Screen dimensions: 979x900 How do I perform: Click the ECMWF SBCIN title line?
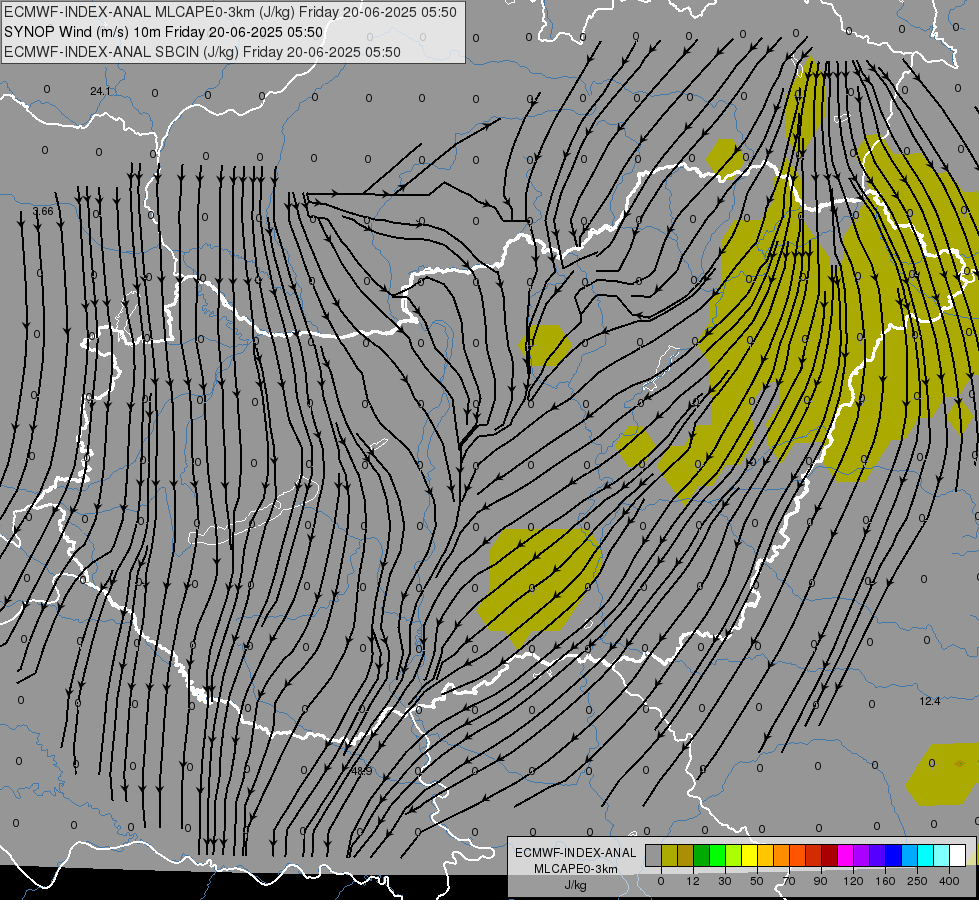click(202, 52)
